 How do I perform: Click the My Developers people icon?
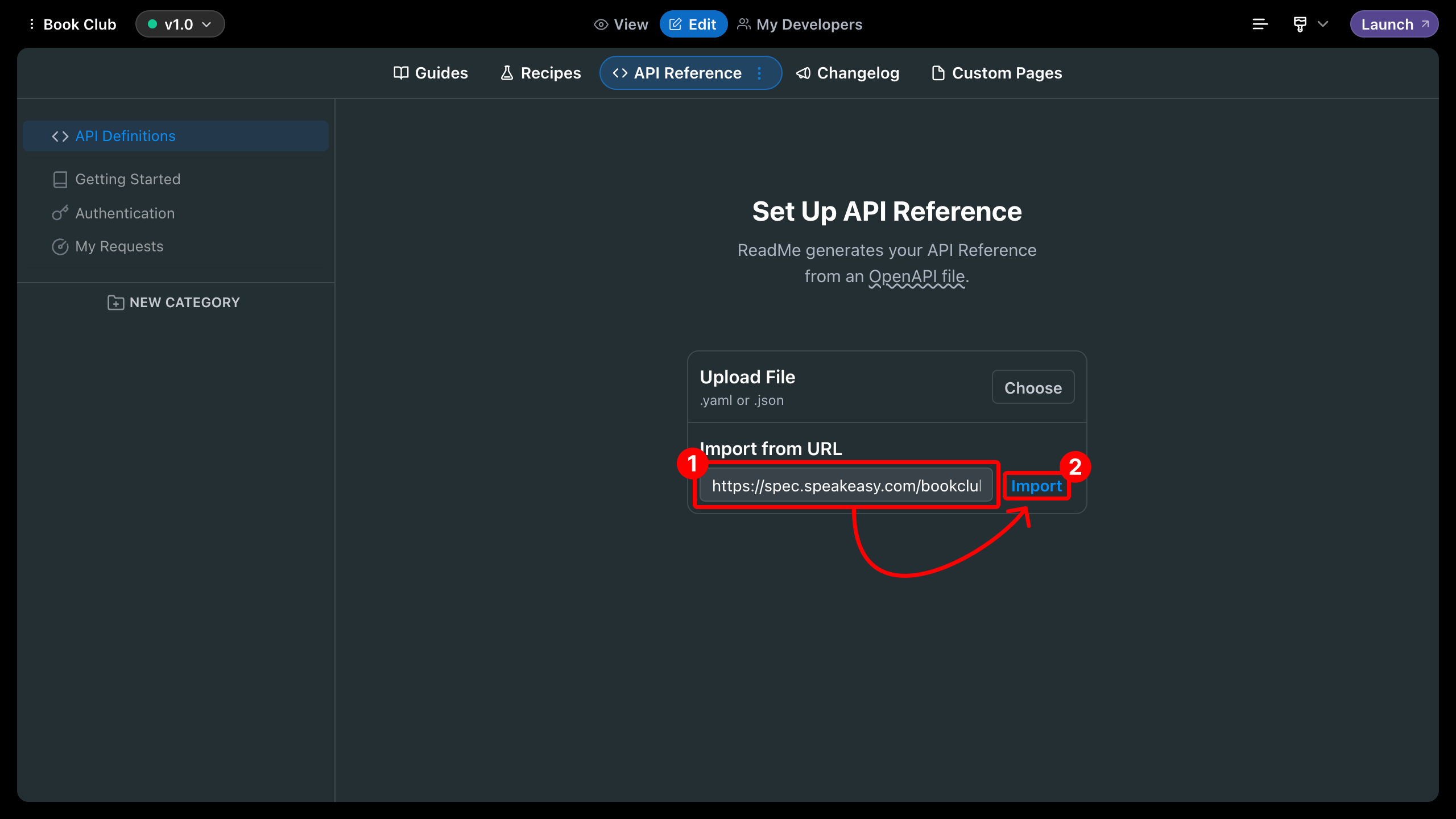click(743, 24)
